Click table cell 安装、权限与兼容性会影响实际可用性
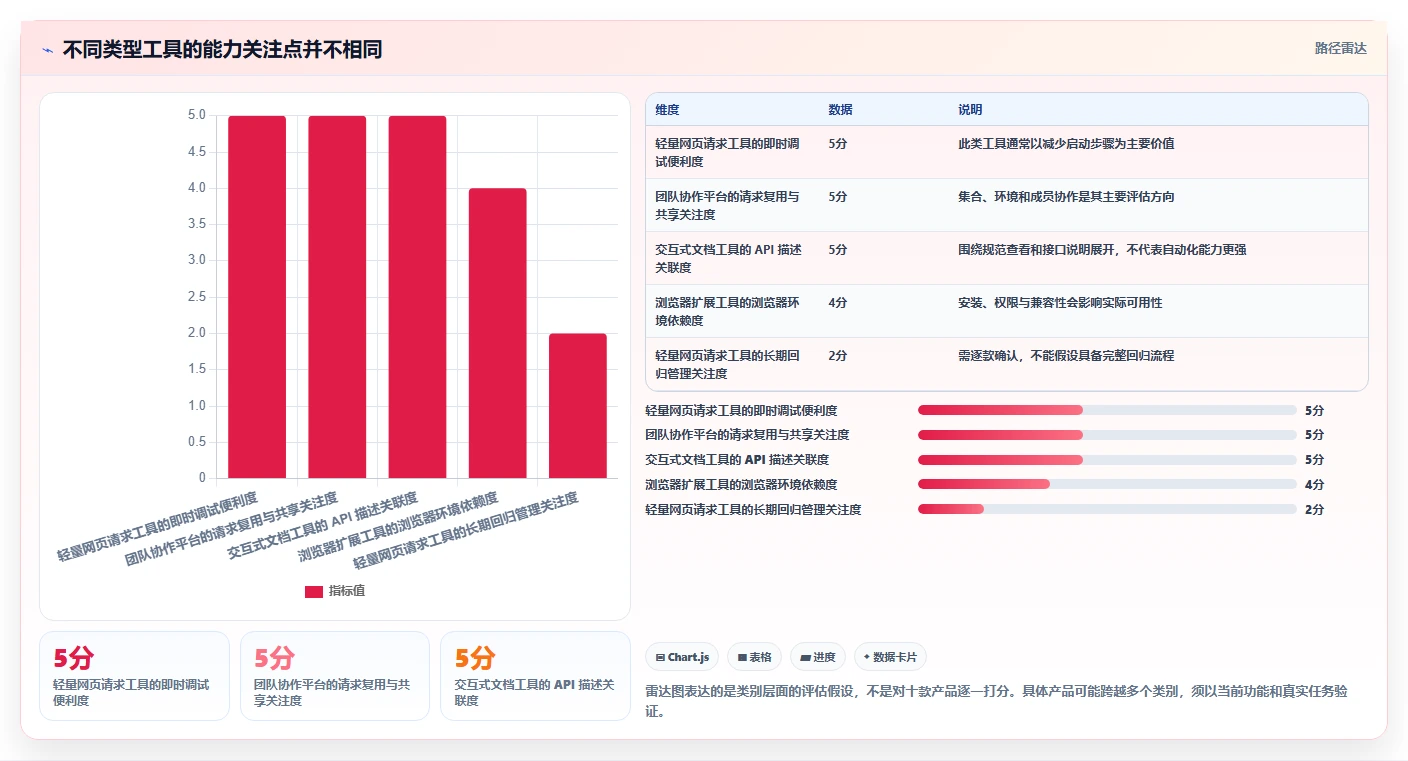Screen dimensions: 1408x761 [x=1060, y=303]
